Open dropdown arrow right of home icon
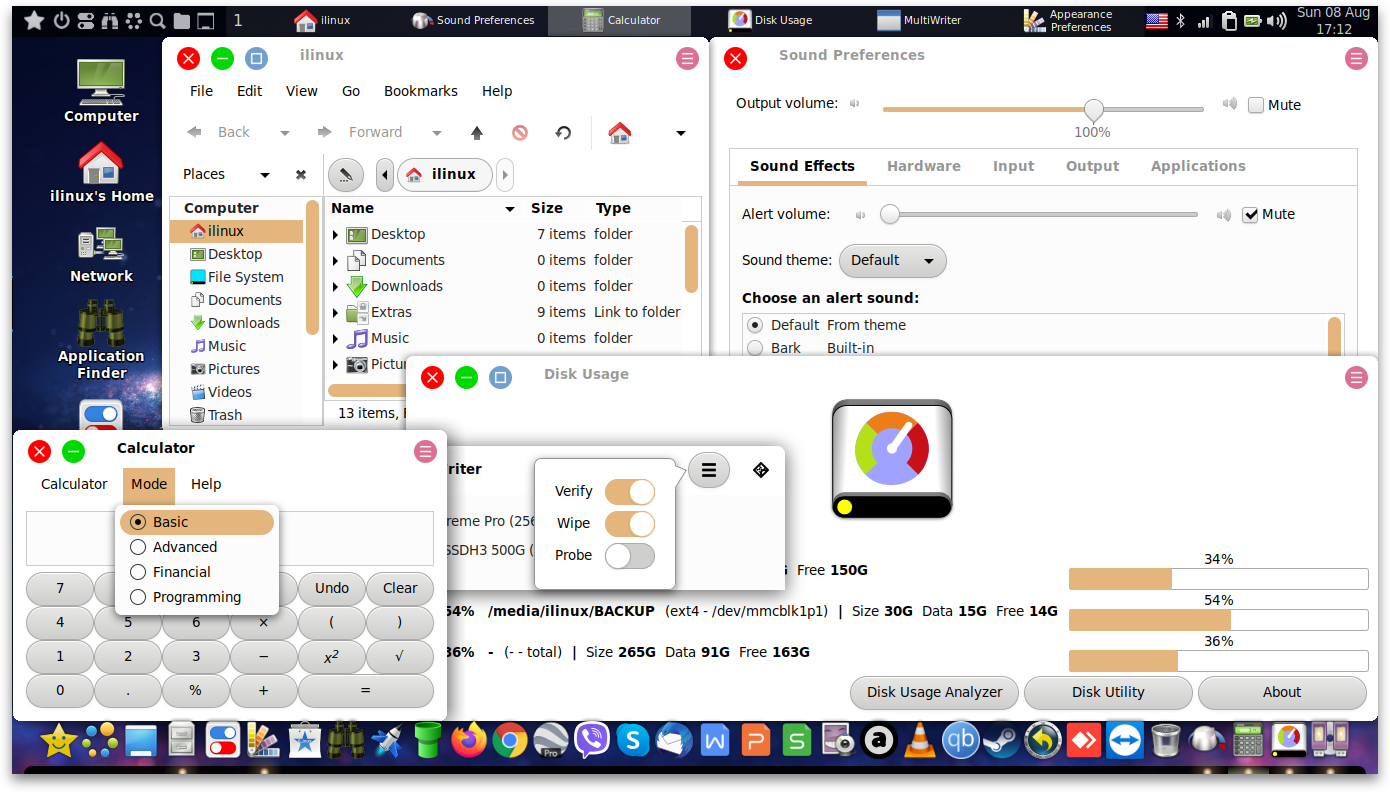This screenshot has width=1390, height=792. pyautogui.click(x=681, y=132)
